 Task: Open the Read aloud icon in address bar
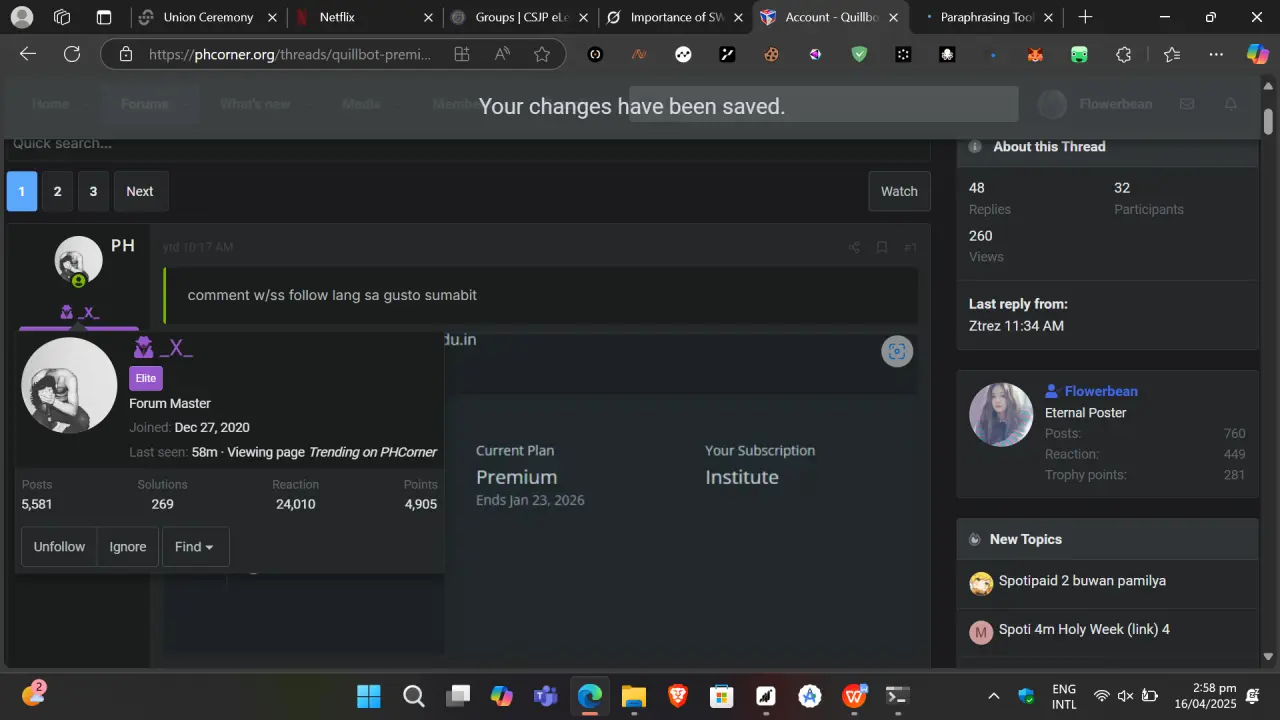[x=503, y=55]
